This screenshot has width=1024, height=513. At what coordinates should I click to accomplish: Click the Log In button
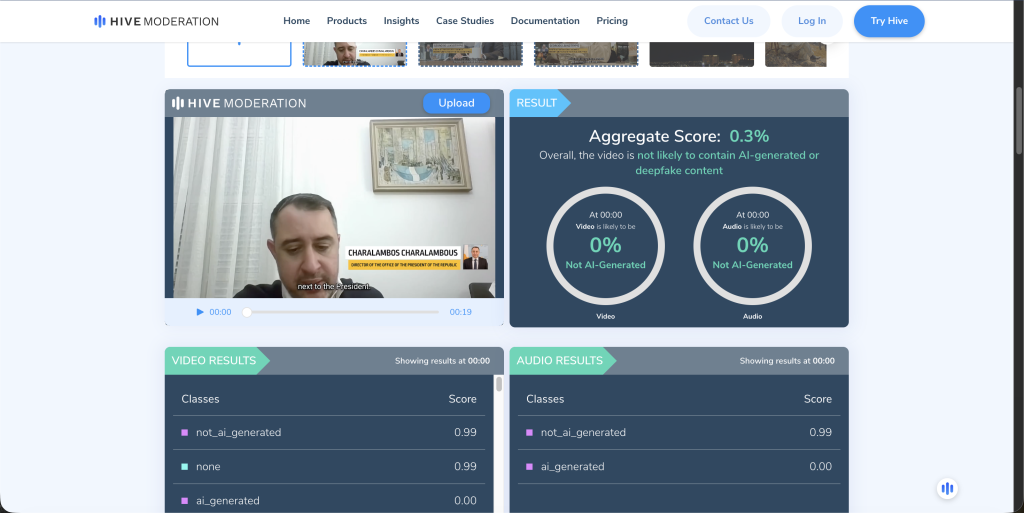point(812,21)
